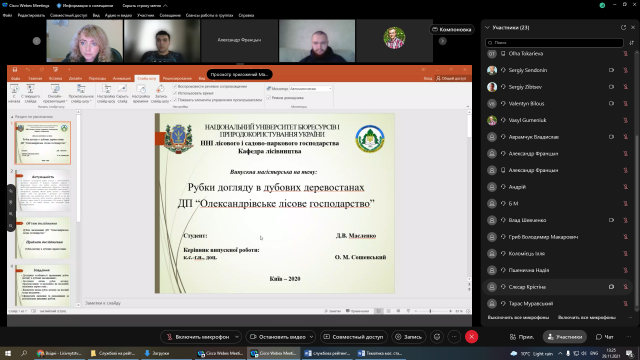Open the Windows Start menu
640x360 pixels.
[x=8, y=353]
